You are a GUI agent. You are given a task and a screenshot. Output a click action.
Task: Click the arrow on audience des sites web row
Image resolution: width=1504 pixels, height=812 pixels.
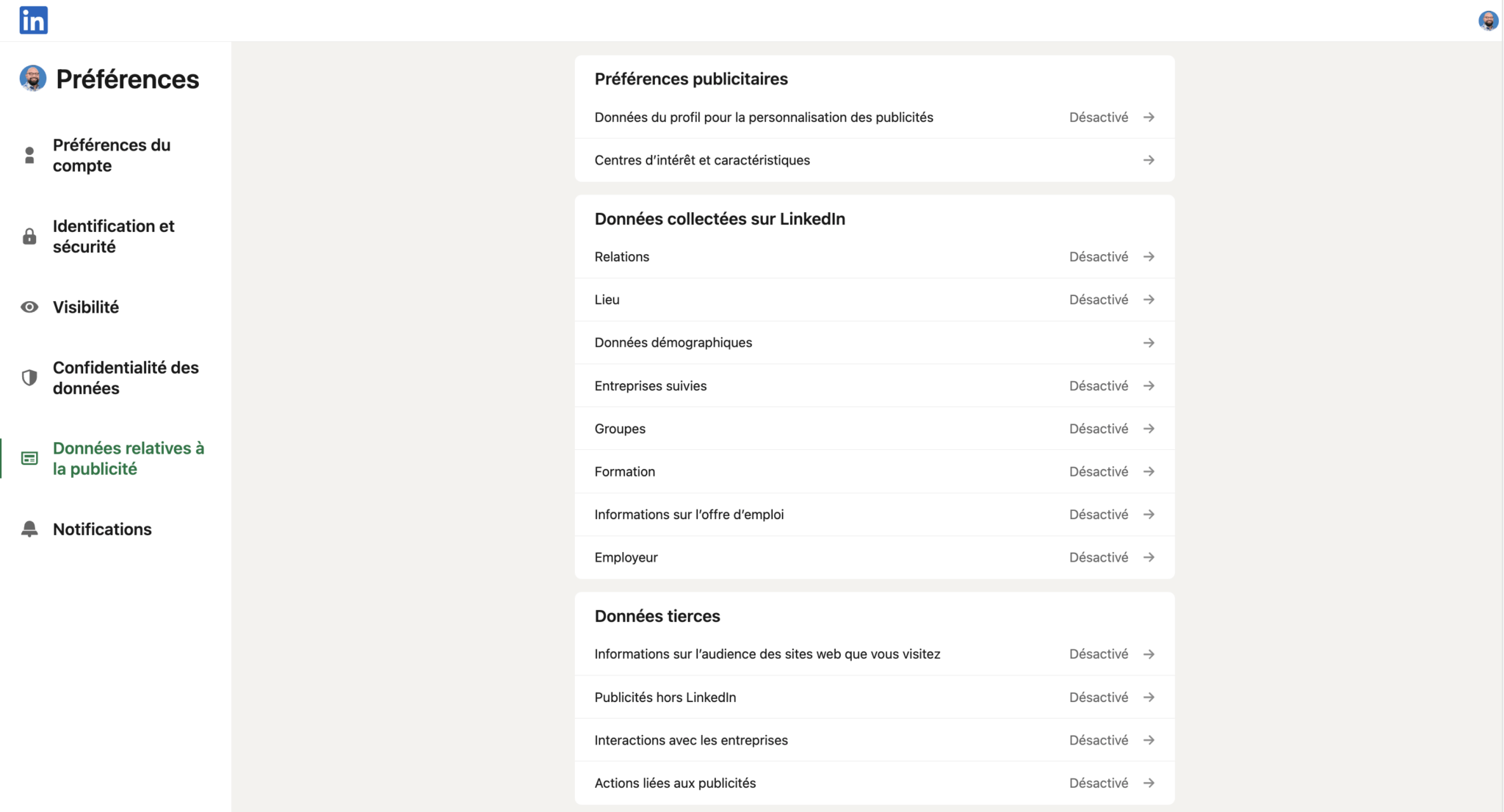pos(1149,654)
